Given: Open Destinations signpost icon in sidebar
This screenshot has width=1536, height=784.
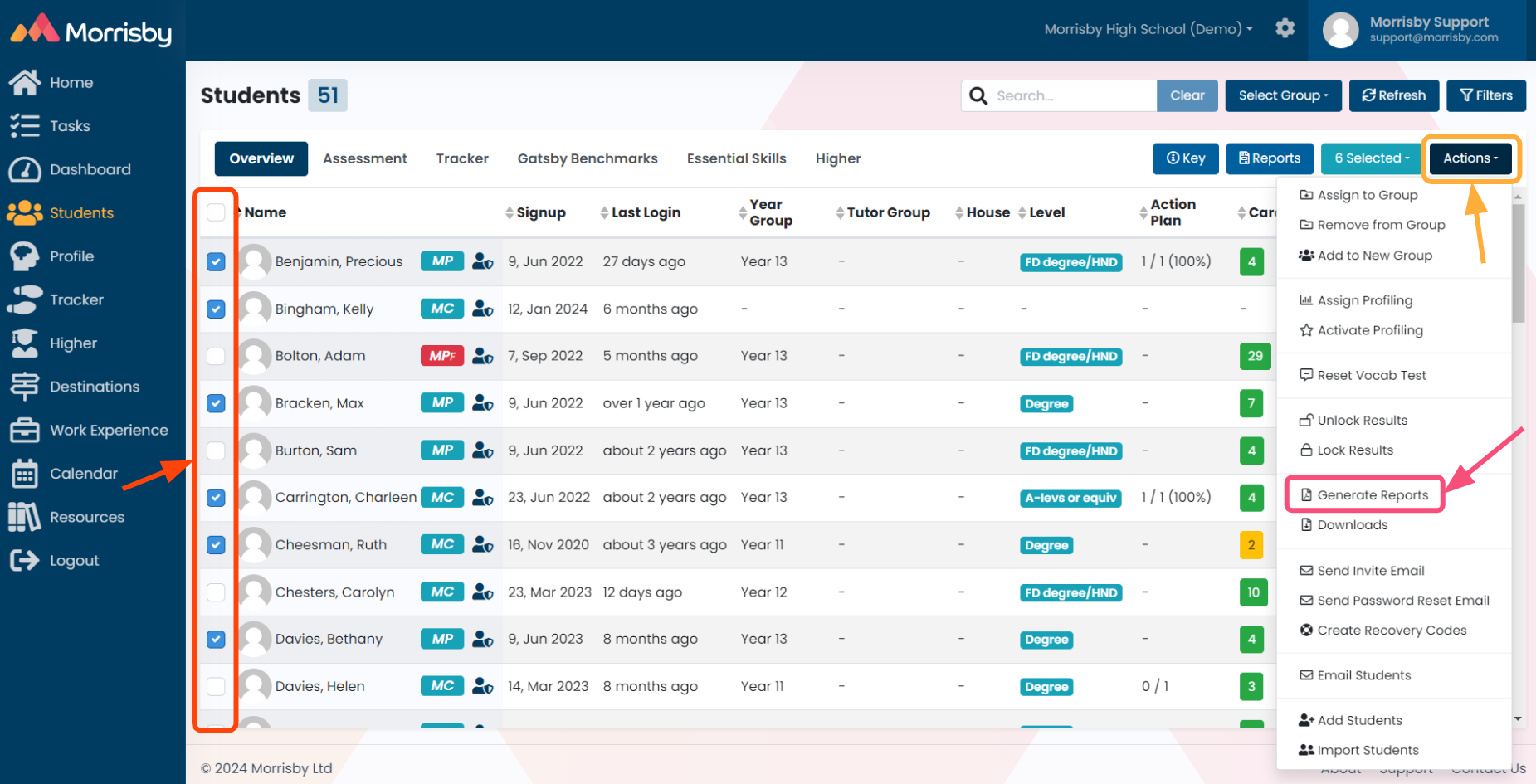Looking at the screenshot, I should click(x=25, y=387).
